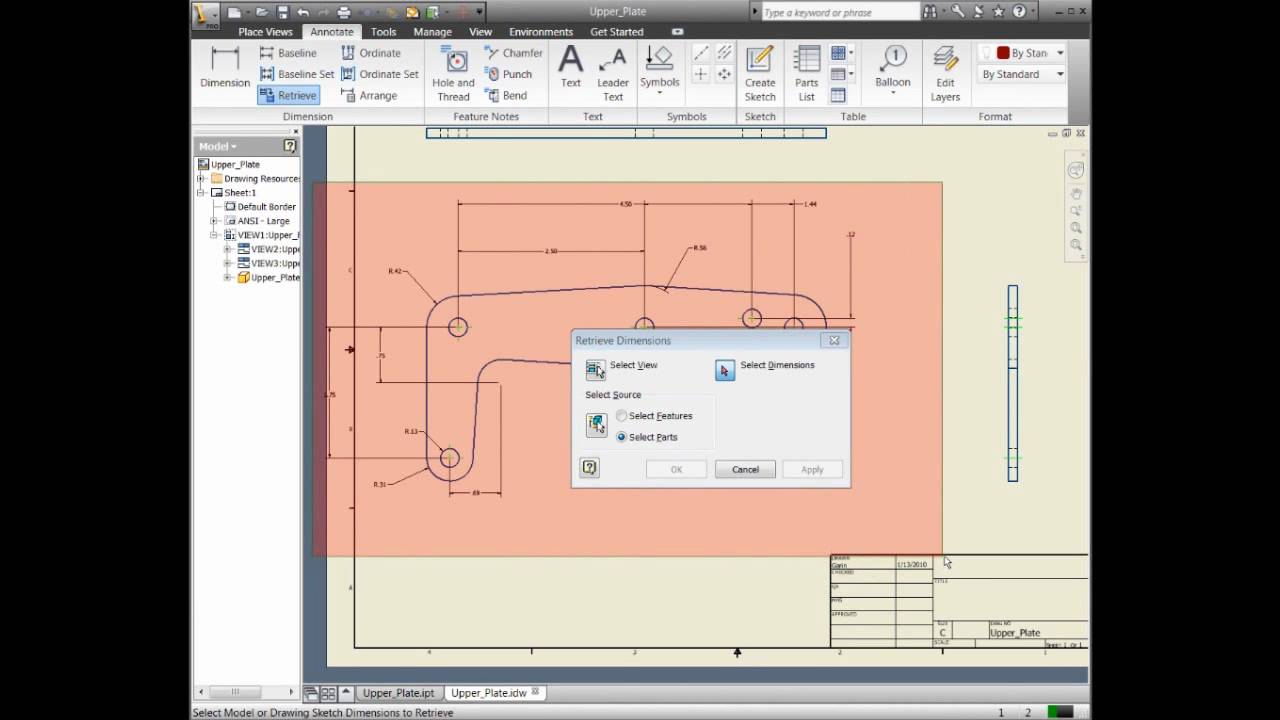This screenshot has width=1280, height=720.
Task: Select the Select Features radio button
Action: coord(622,416)
